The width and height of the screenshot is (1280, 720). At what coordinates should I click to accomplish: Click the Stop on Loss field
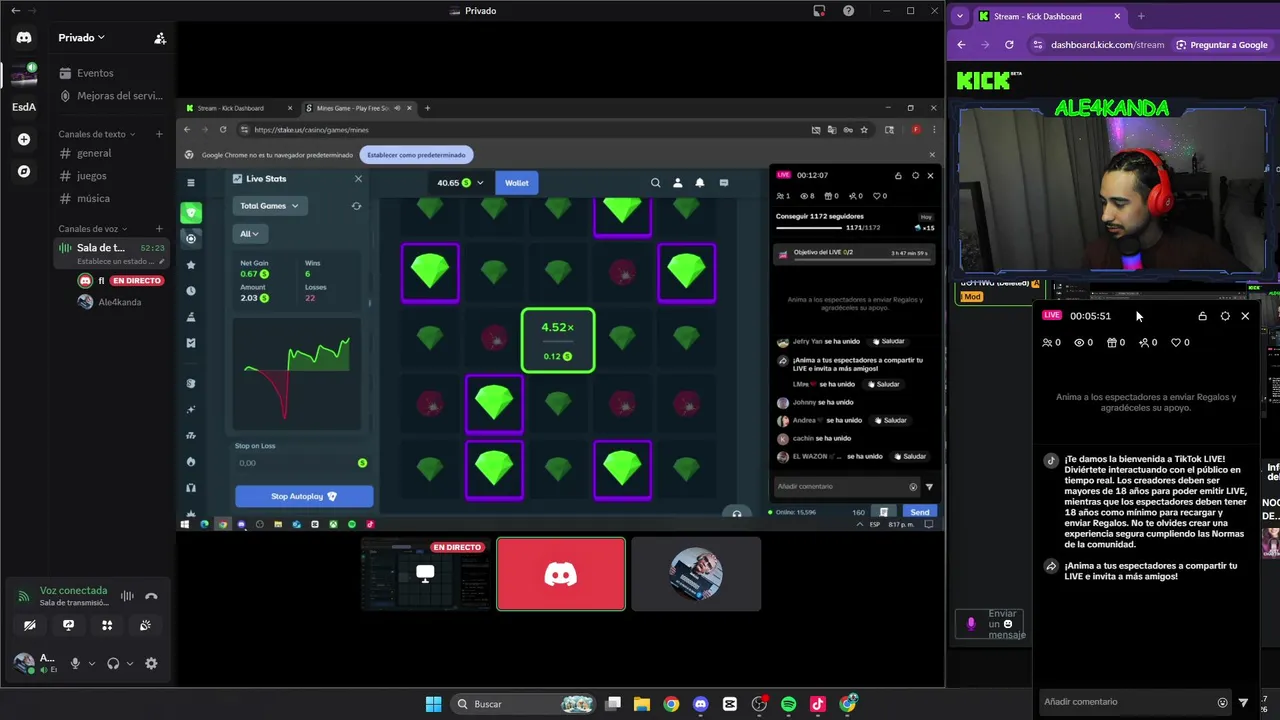click(x=303, y=463)
